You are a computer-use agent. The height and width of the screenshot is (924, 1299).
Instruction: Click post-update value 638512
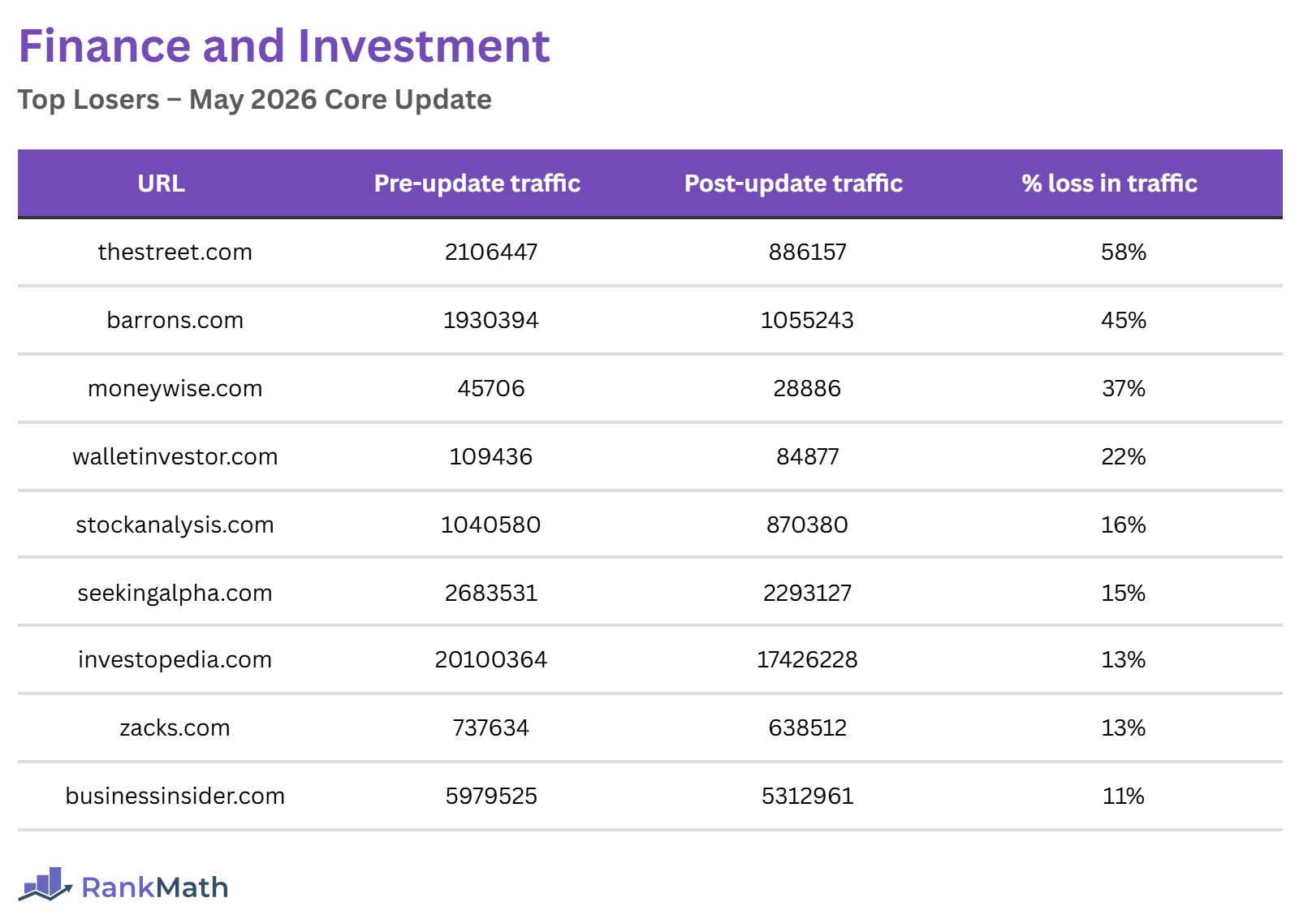coord(808,728)
